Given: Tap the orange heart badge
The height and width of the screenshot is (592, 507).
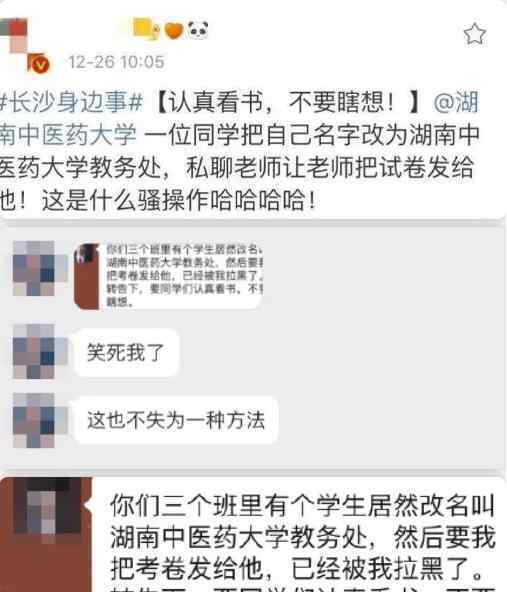Looking at the screenshot, I should click(x=174, y=31).
